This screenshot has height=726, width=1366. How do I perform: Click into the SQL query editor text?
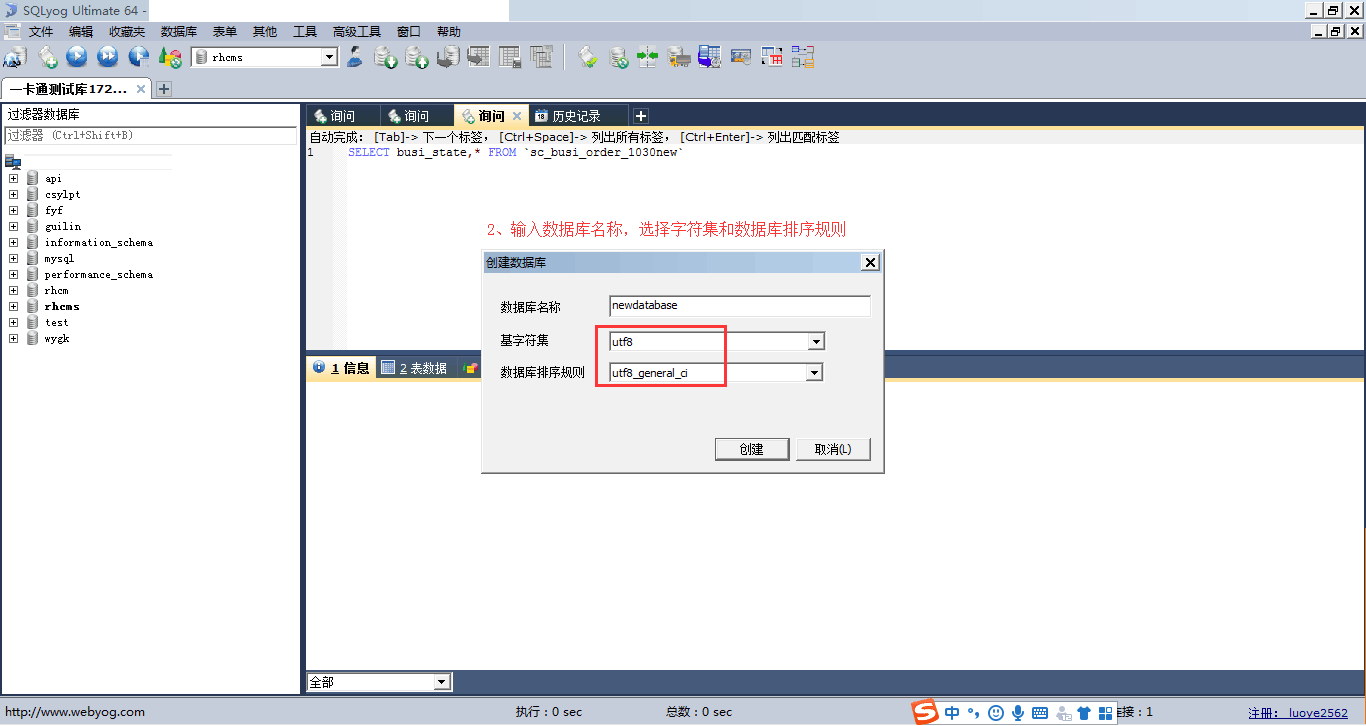tap(515, 153)
